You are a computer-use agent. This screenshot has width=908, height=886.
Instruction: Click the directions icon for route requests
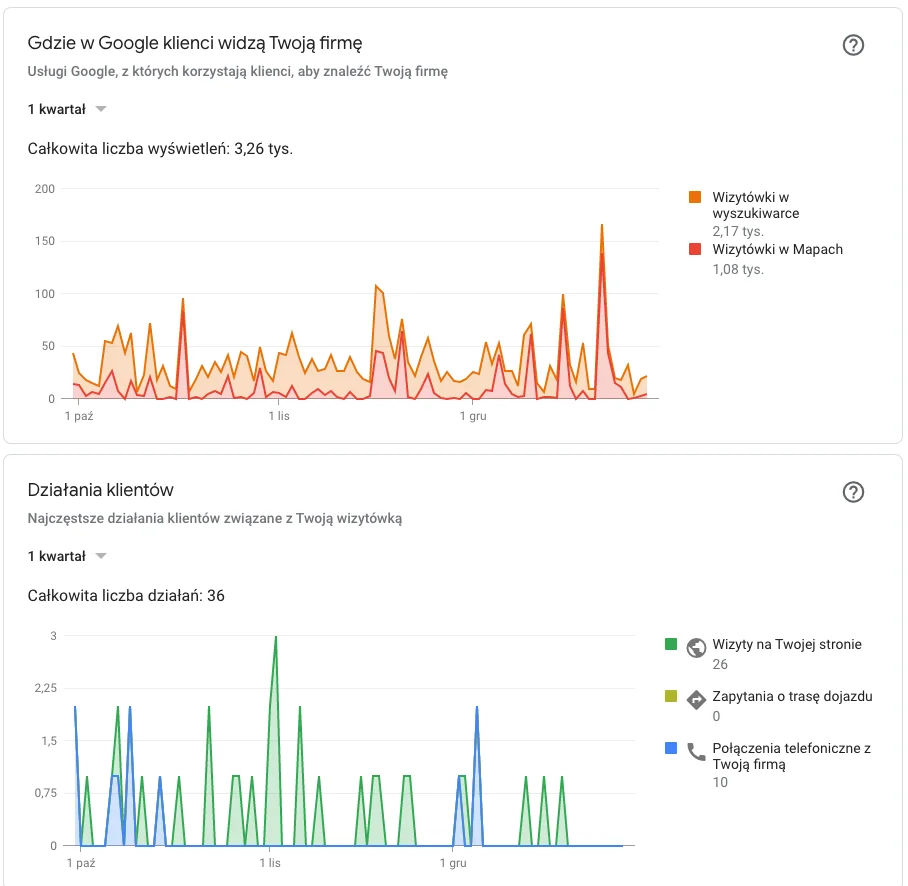click(697, 699)
